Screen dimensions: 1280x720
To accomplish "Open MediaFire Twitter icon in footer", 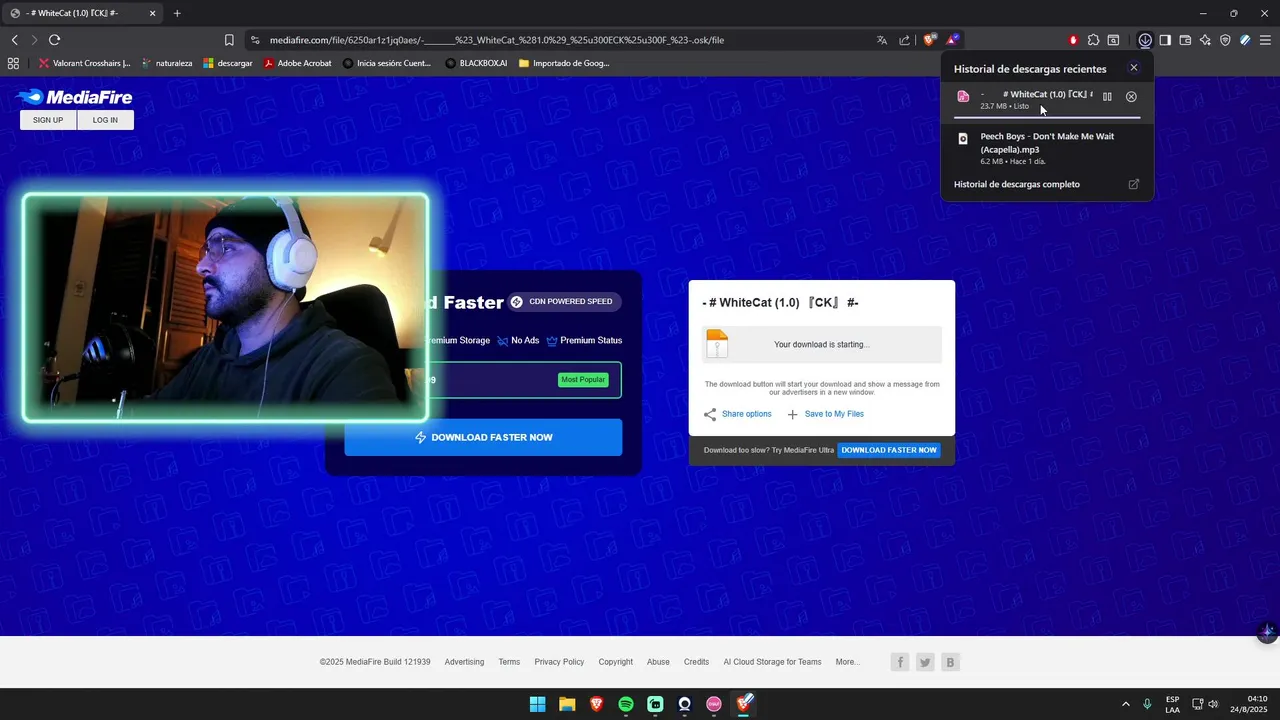I will 925,662.
